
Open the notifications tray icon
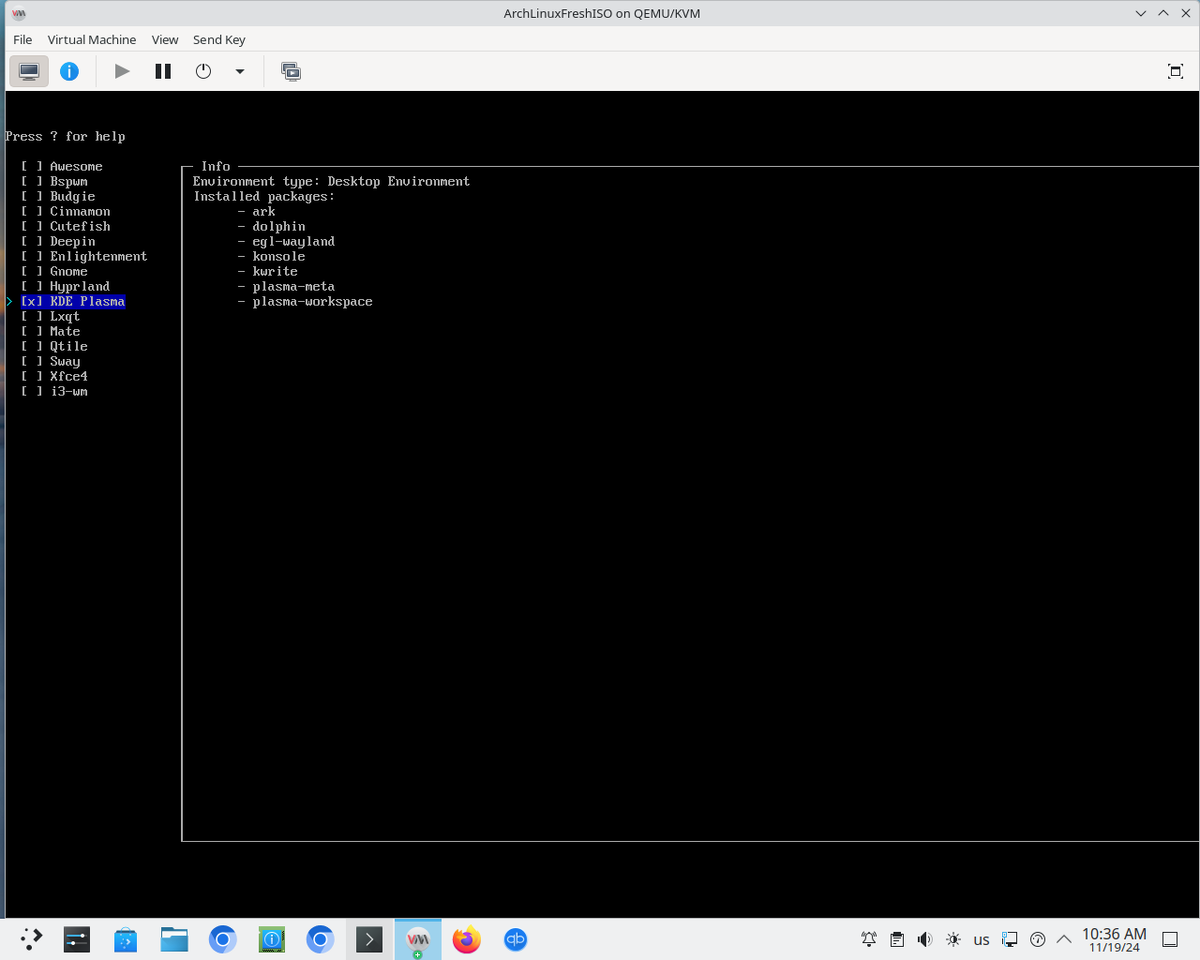click(869, 939)
